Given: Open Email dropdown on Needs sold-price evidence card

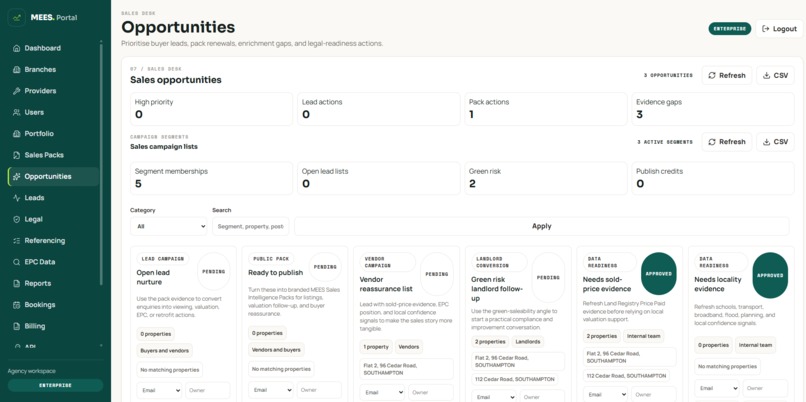Looking at the screenshot, I should 606,394.
